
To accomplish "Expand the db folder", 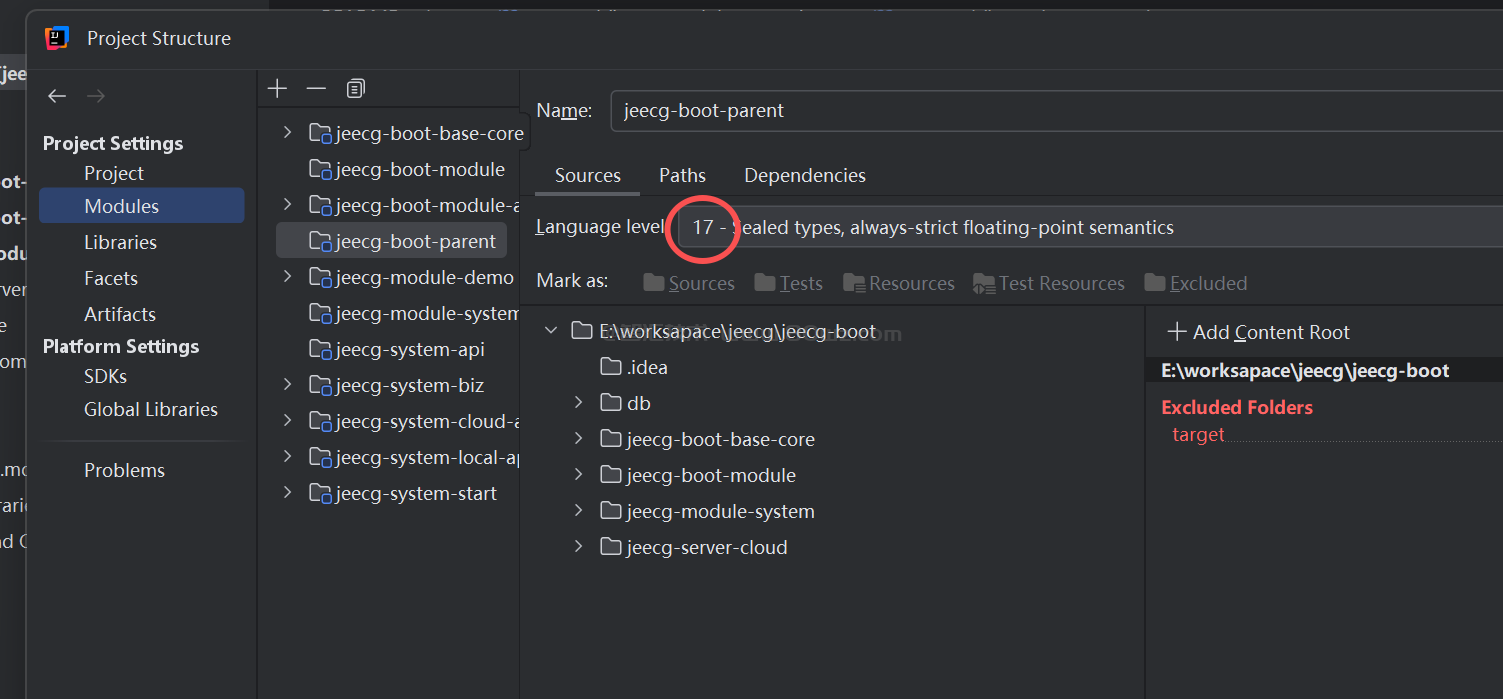I will point(578,402).
